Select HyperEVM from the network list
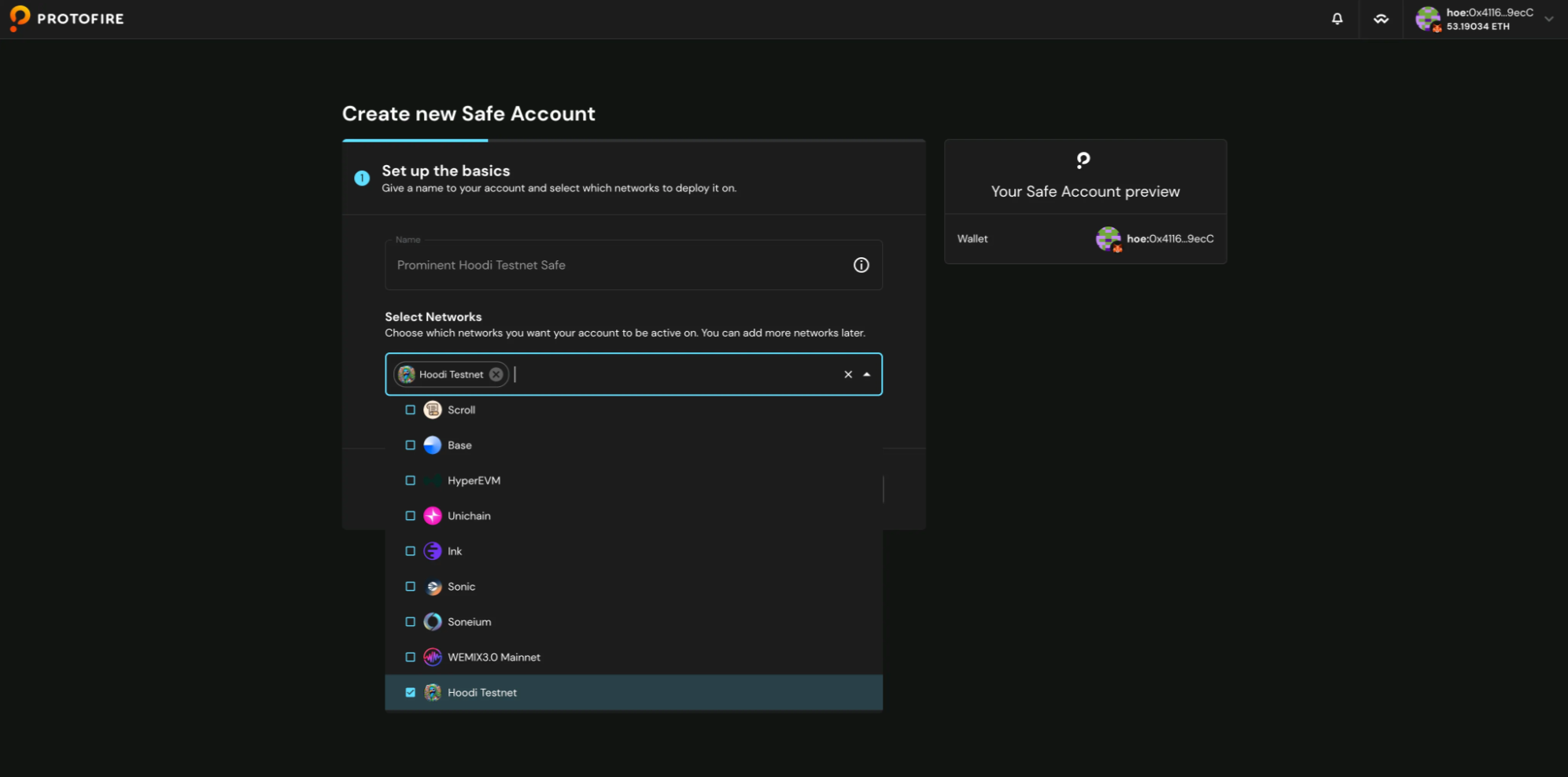The width and height of the screenshot is (1568, 777). (474, 481)
